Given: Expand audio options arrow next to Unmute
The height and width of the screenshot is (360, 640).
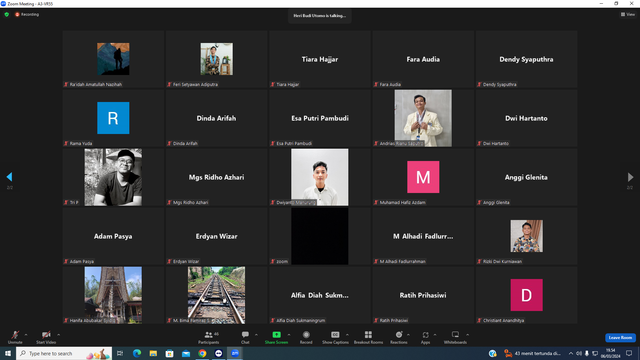Looking at the screenshot, I should tap(26, 335).
